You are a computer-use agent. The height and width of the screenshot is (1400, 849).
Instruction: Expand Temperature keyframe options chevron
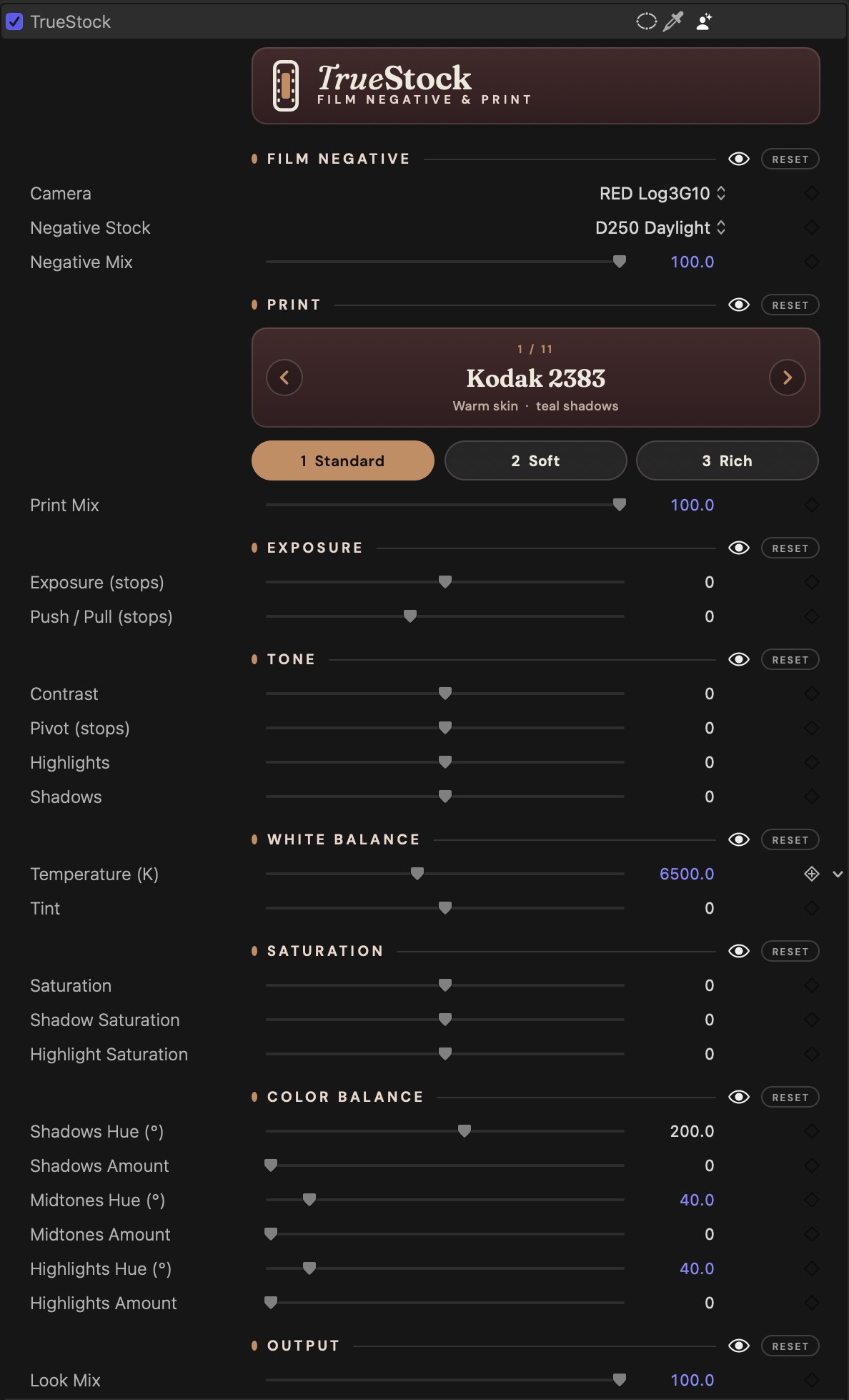coord(838,874)
